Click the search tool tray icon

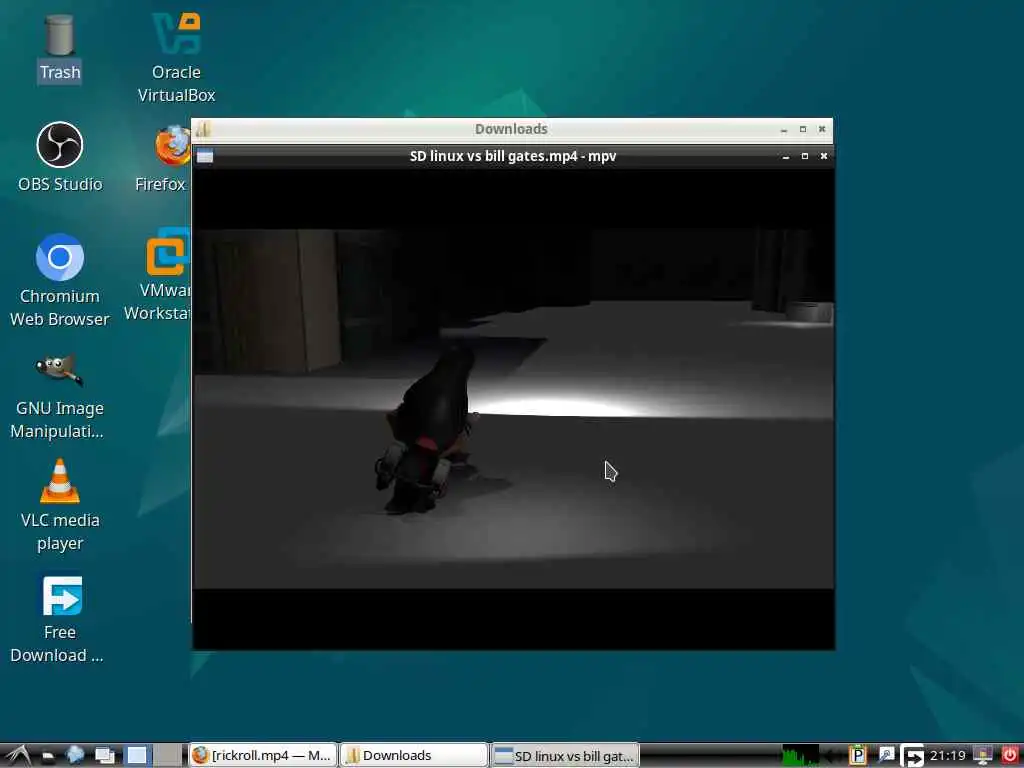[x=886, y=756]
